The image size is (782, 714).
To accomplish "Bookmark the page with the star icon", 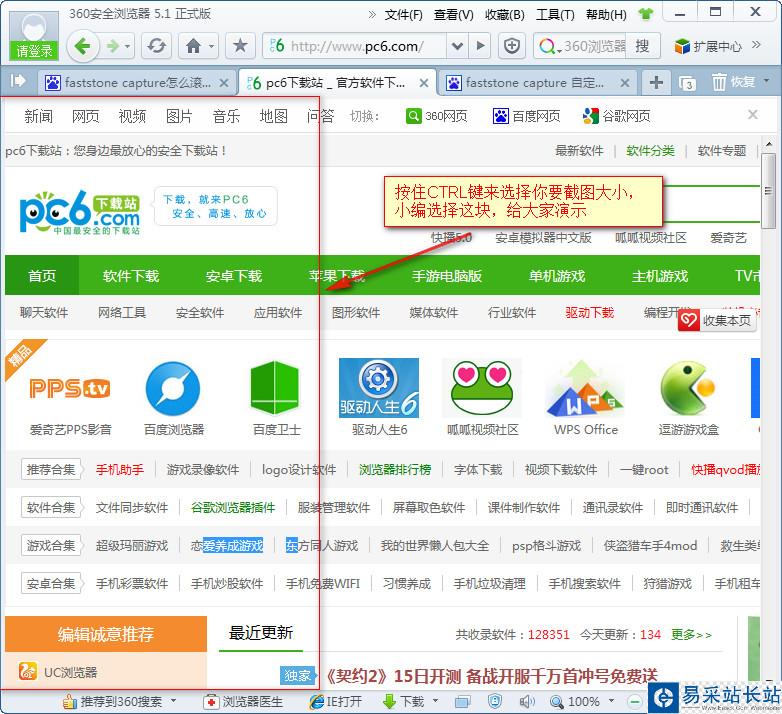I will pos(240,46).
